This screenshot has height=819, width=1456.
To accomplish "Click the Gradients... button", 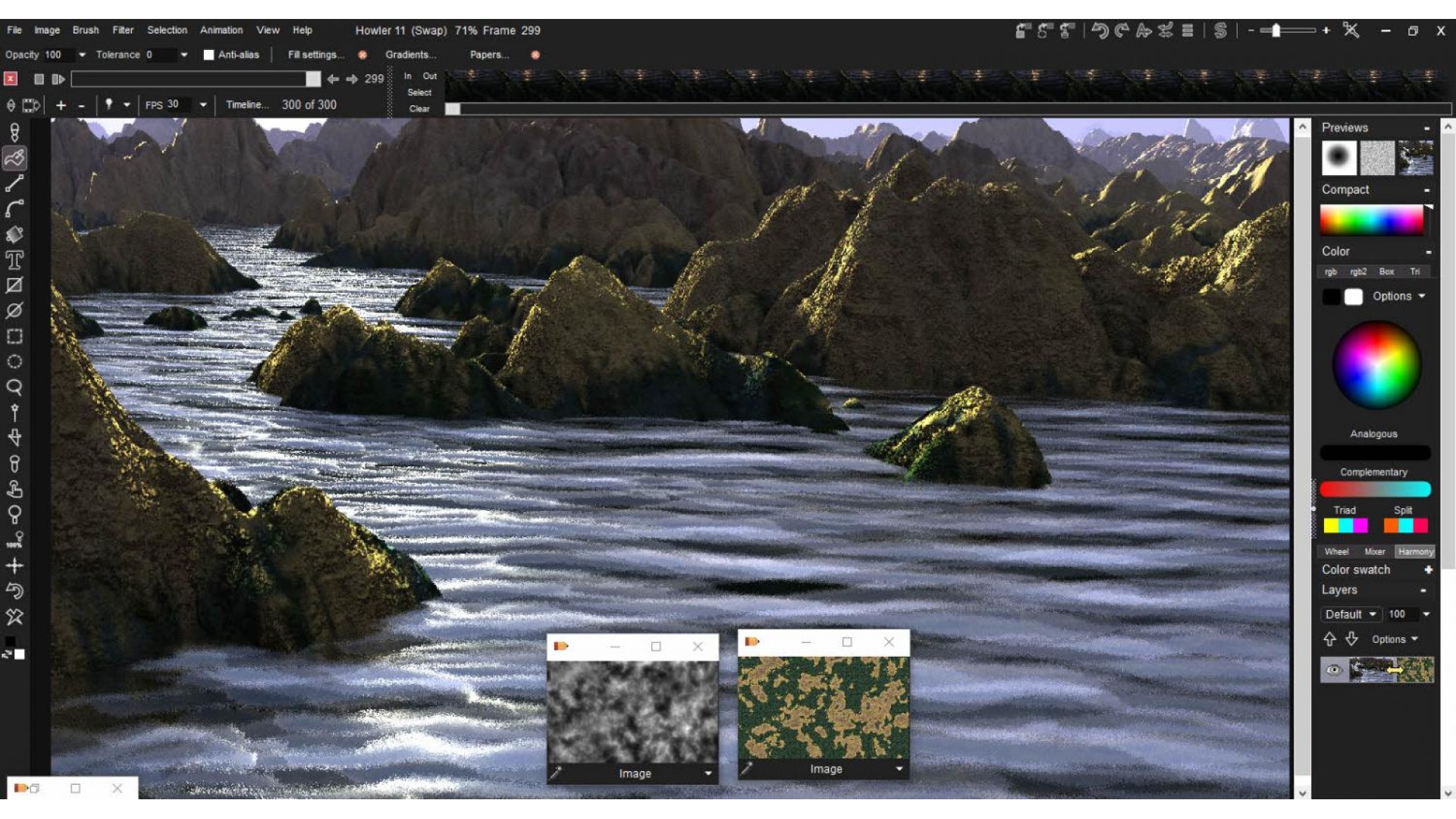I will pos(410,55).
